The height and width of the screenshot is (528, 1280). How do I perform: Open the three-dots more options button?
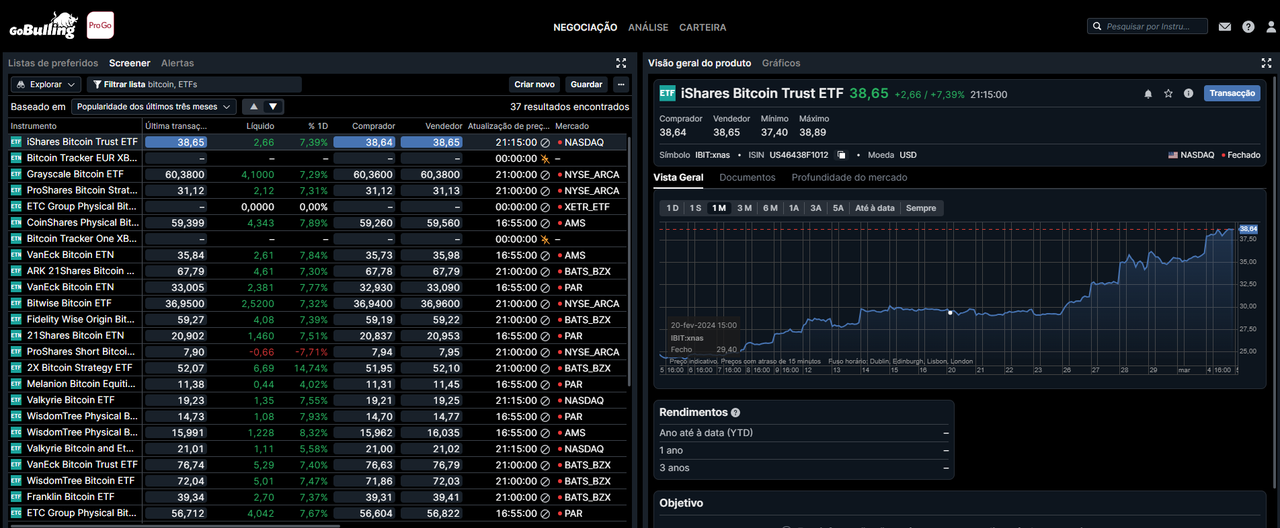[621, 85]
